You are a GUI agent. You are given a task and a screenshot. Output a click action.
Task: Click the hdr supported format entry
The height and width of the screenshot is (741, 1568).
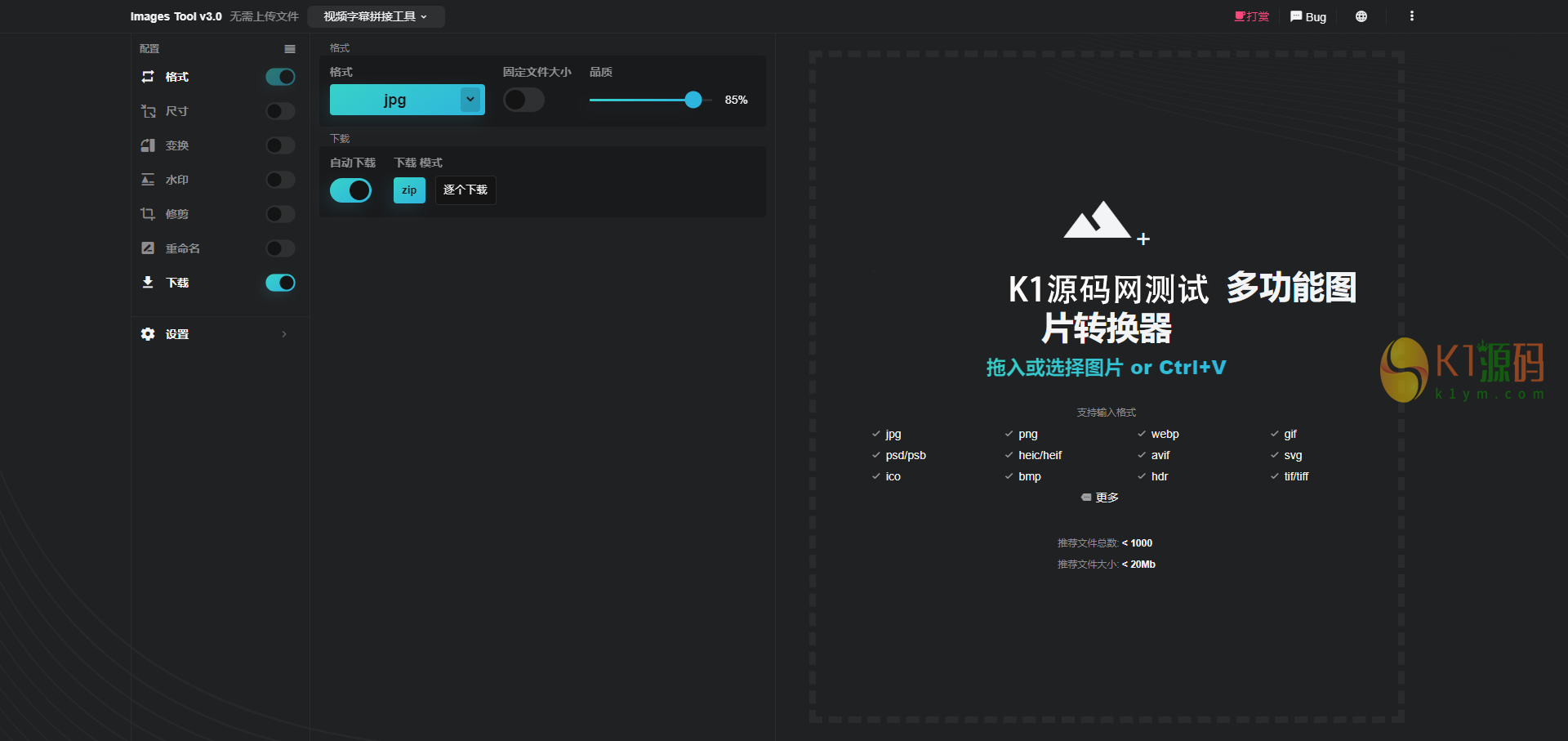pyautogui.click(x=1153, y=476)
